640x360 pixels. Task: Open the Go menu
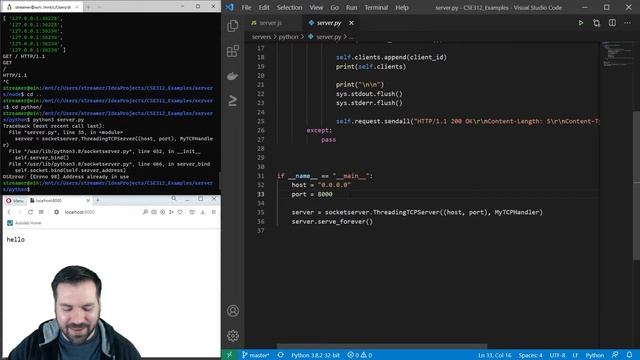pos(335,7)
